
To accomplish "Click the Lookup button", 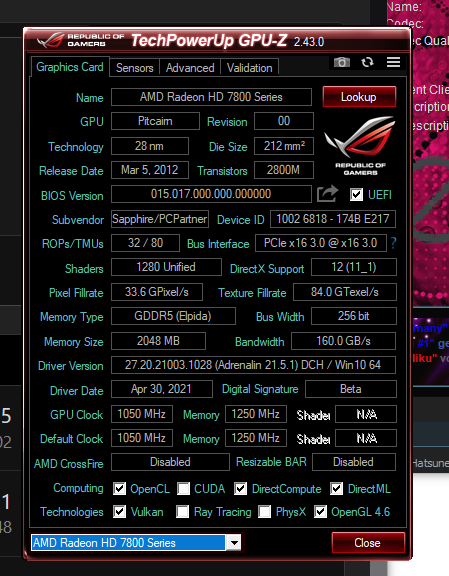I will pyautogui.click(x=359, y=97).
